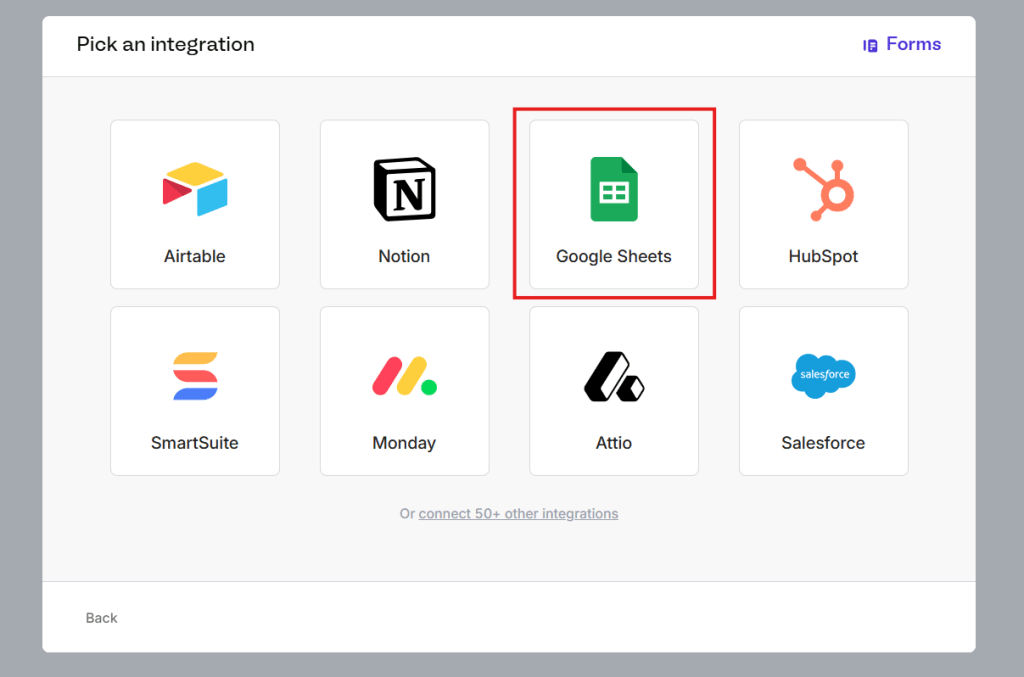This screenshot has height=677, width=1024.
Task: Click the Airtable logo icon
Action: coord(195,189)
